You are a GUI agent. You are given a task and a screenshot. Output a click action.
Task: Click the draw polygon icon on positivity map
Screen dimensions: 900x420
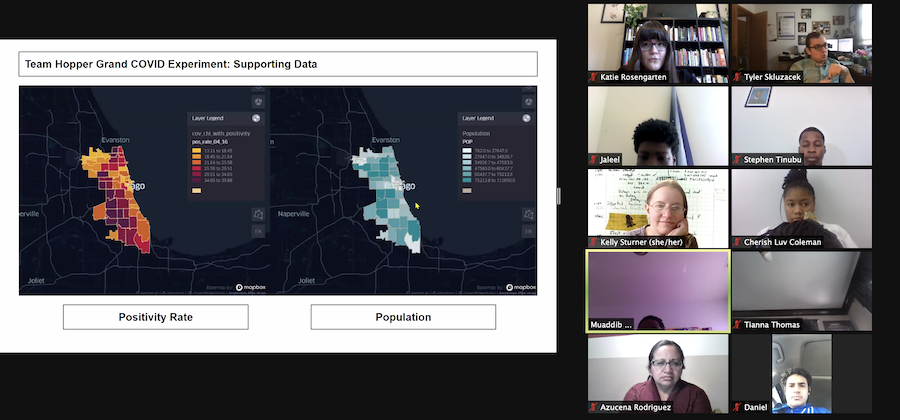click(x=259, y=214)
